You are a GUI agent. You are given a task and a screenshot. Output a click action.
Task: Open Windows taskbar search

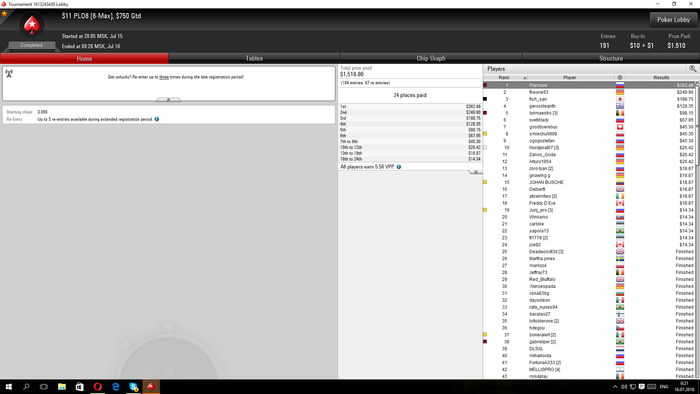[x=26, y=387]
